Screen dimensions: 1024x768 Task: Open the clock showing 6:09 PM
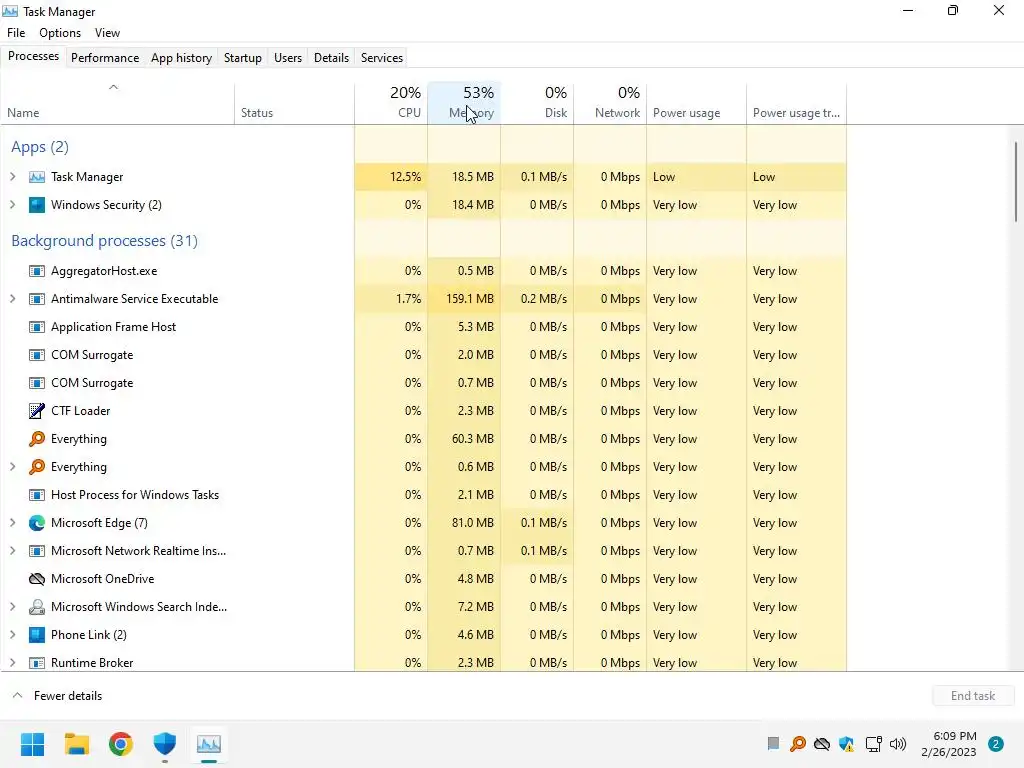click(x=949, y=744)
